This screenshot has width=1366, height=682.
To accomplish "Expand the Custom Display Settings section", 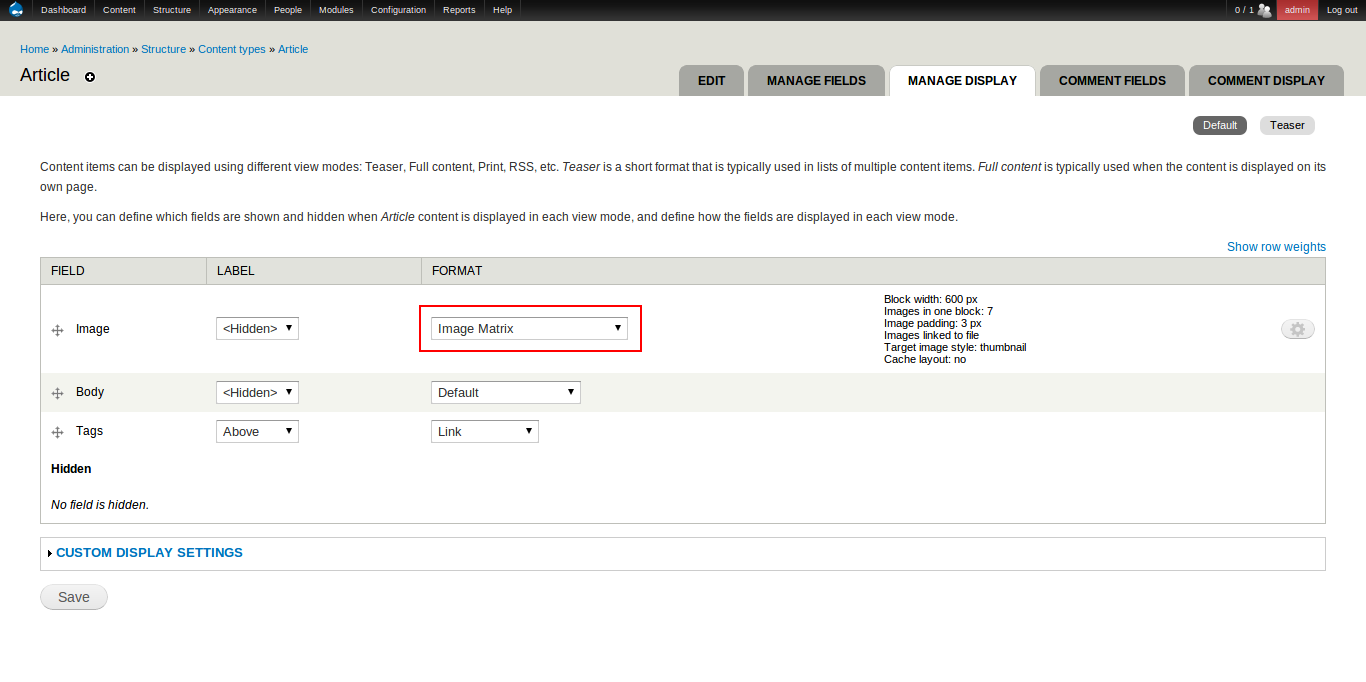I will coord(149,552).
